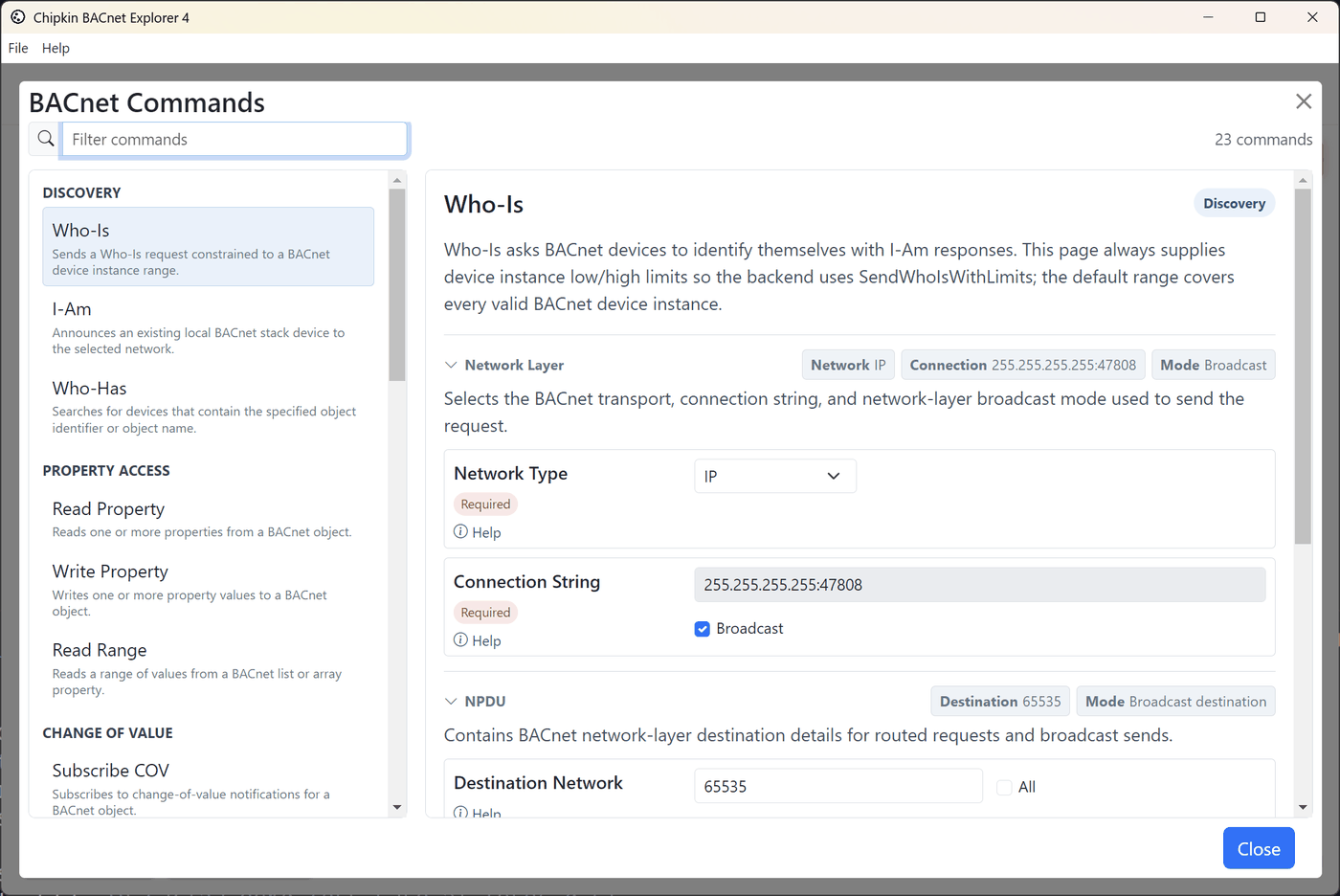Screen dimensions: 1340x896
Task: Click the command list scrollbar thumb
Action: [397, 285]
